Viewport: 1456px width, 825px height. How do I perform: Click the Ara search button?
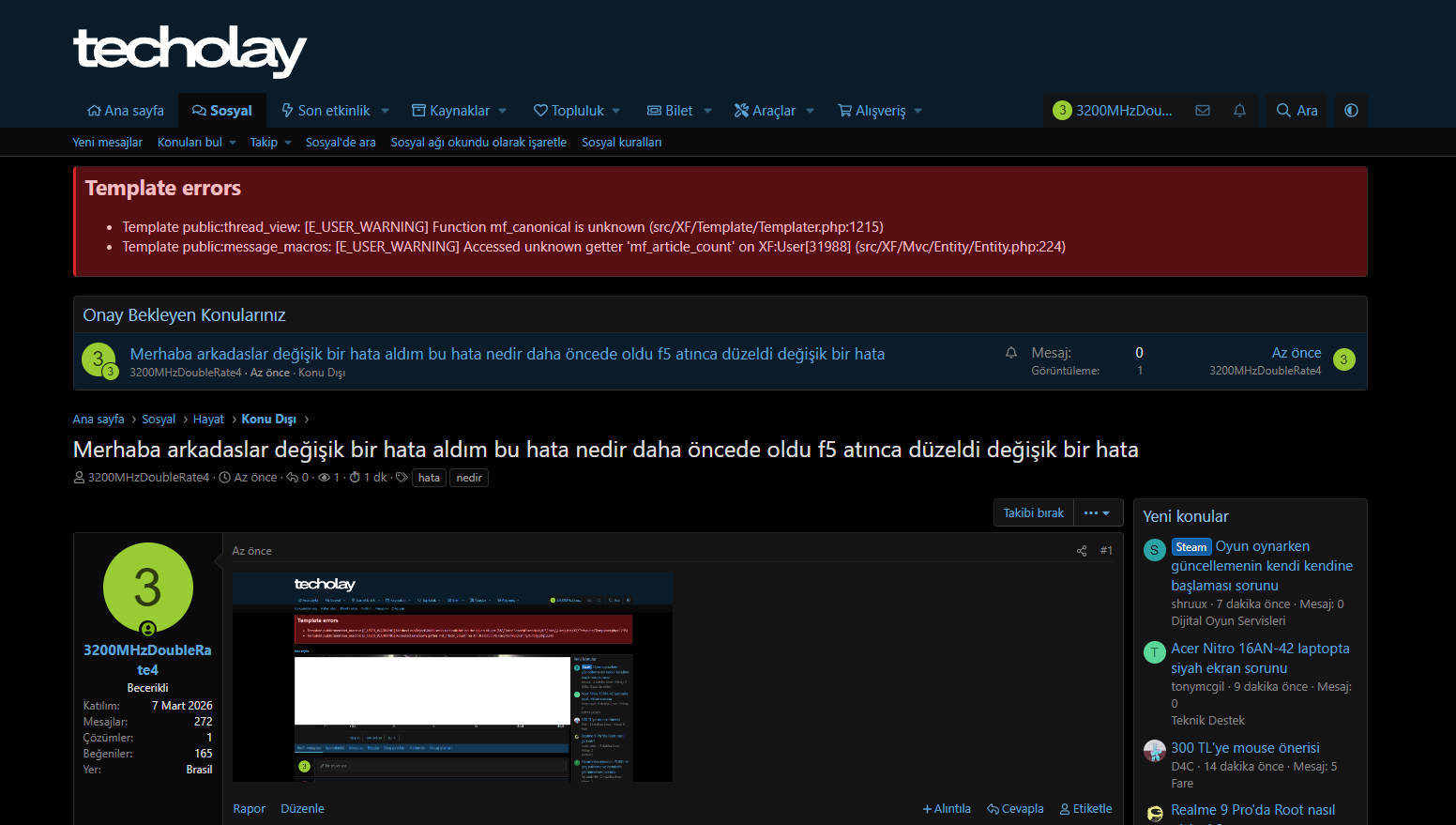(x=1297, y=110)
